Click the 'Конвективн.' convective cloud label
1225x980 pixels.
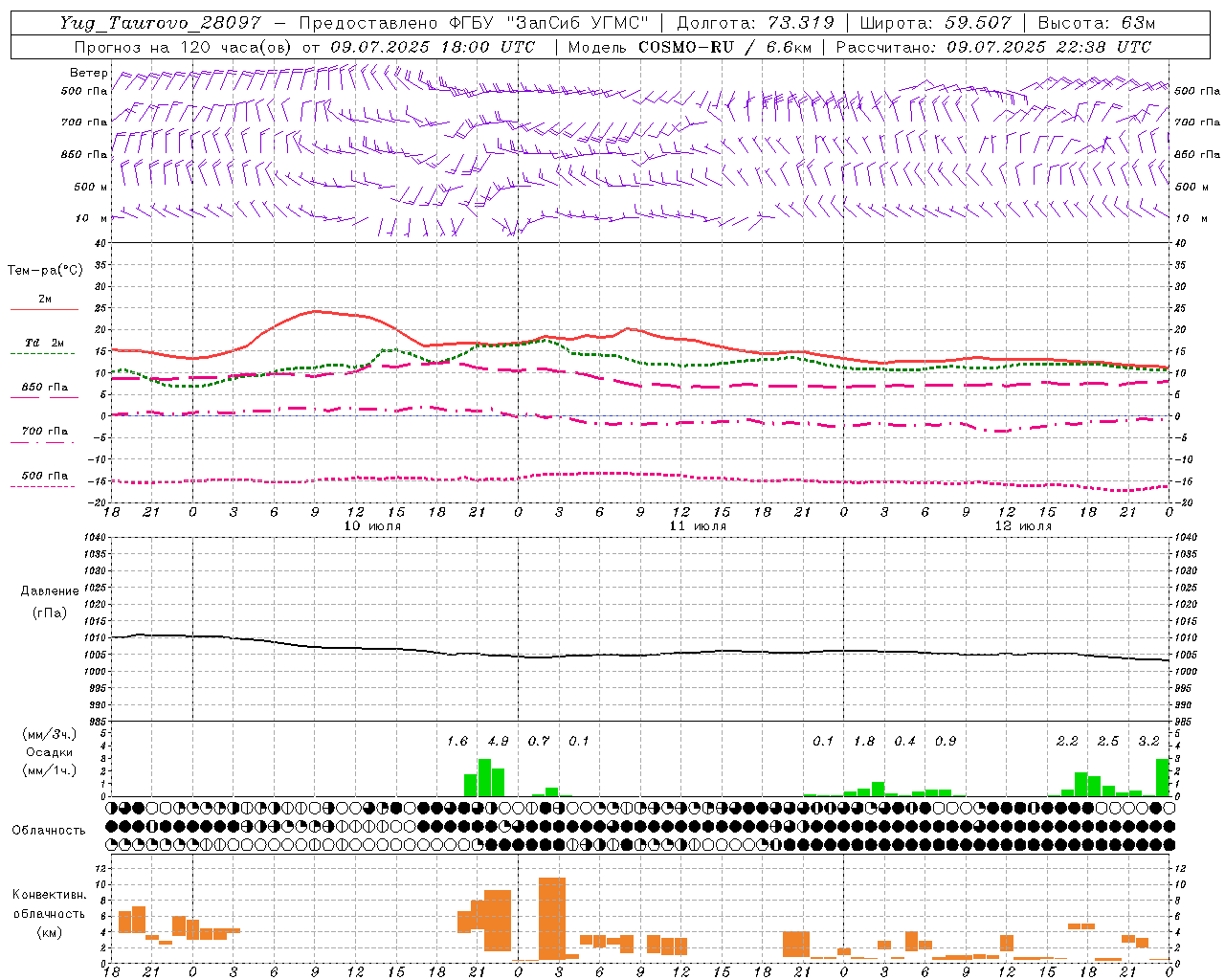pos(50,895)
